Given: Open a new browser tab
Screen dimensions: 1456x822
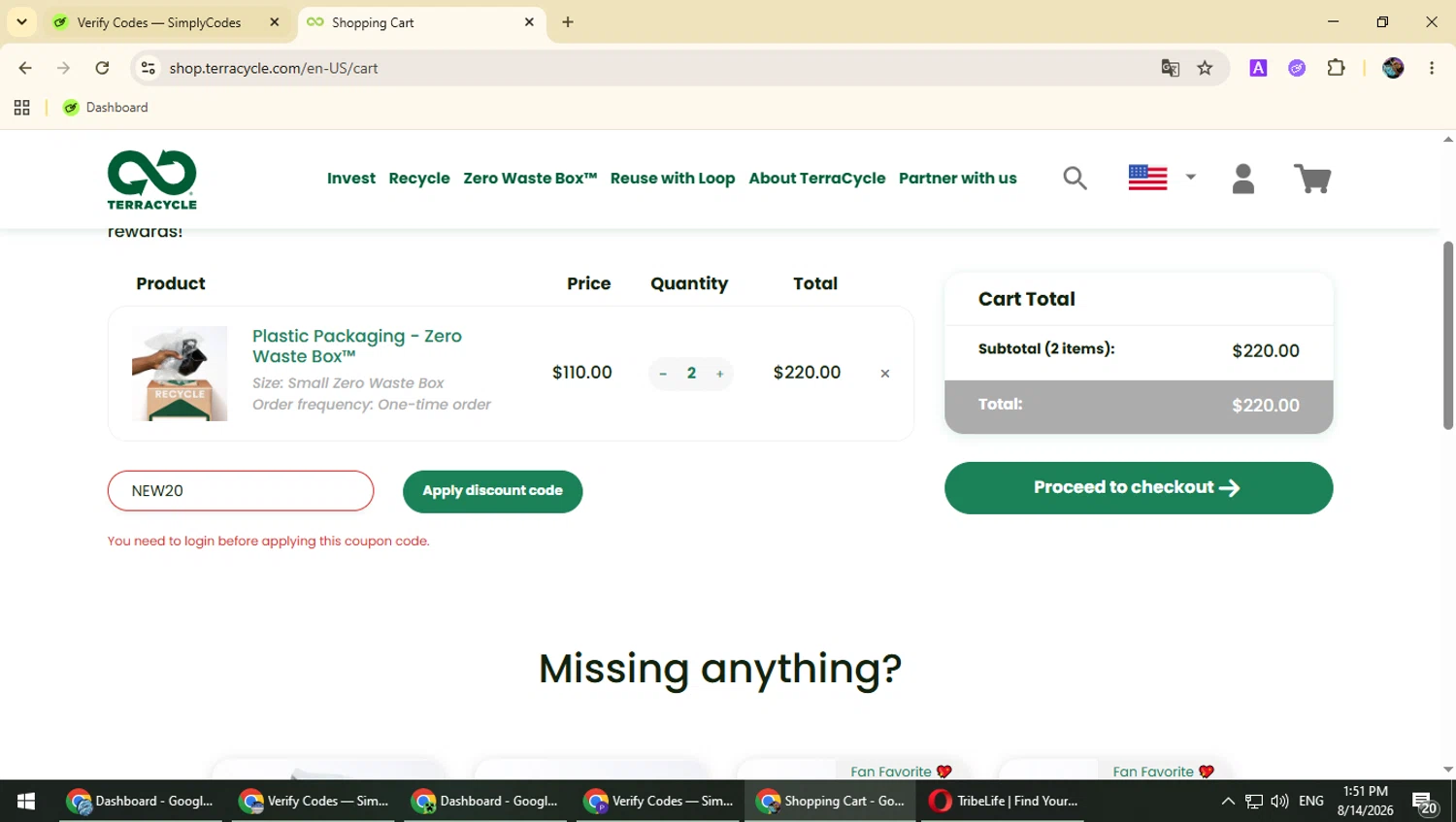Looking at the screenshot, I should pos(568,22).
